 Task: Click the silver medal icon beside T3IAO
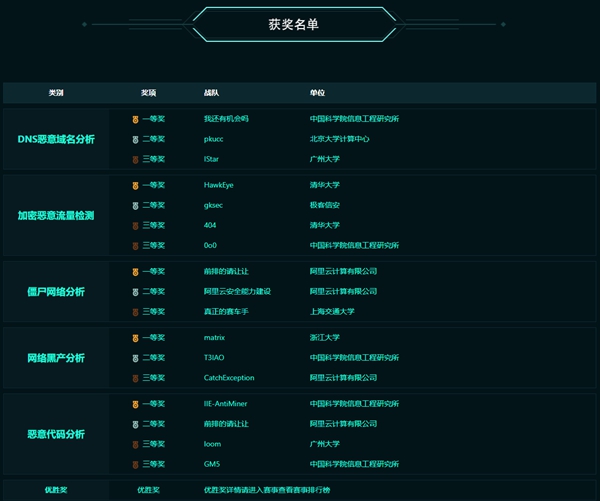pos(136,358)
